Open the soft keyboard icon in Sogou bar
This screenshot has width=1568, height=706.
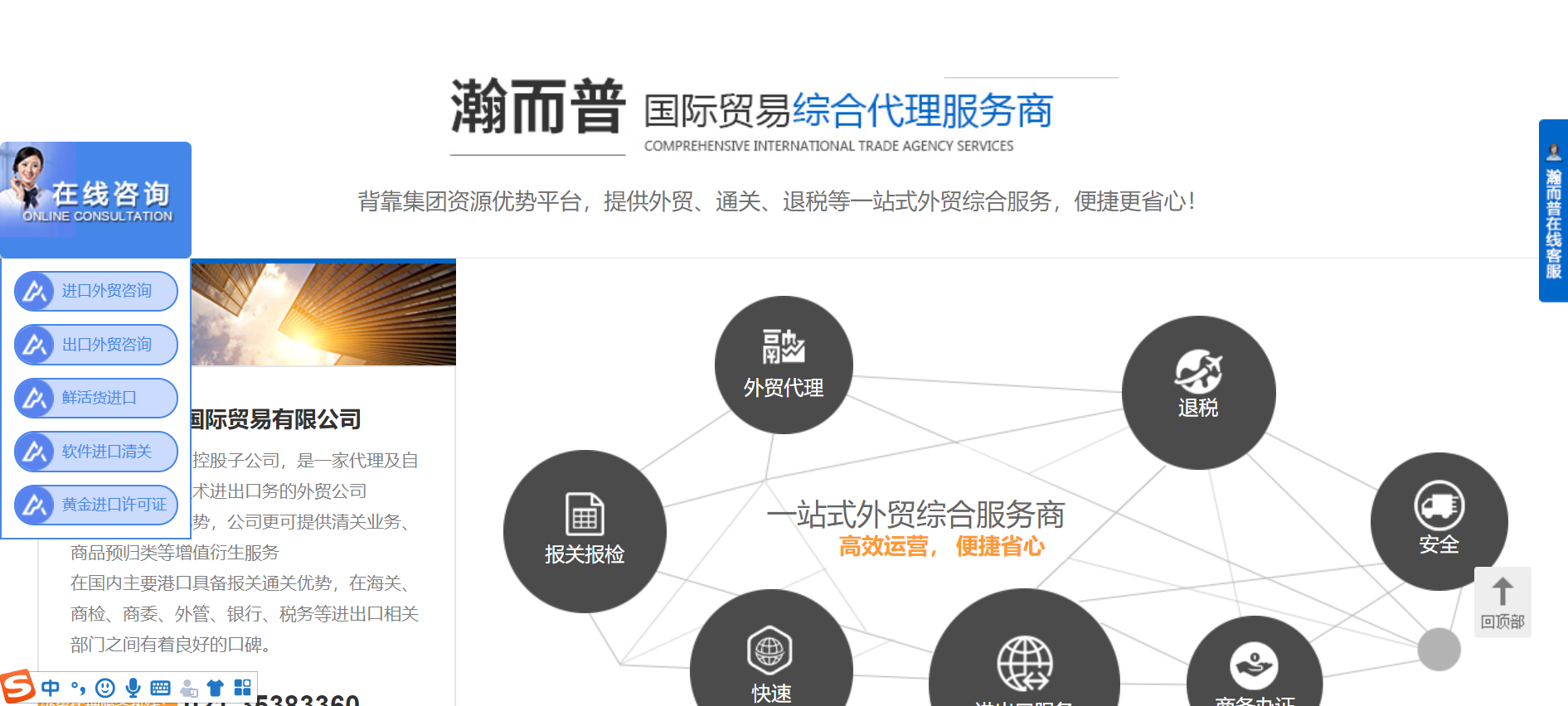click(x=161, y=688)
